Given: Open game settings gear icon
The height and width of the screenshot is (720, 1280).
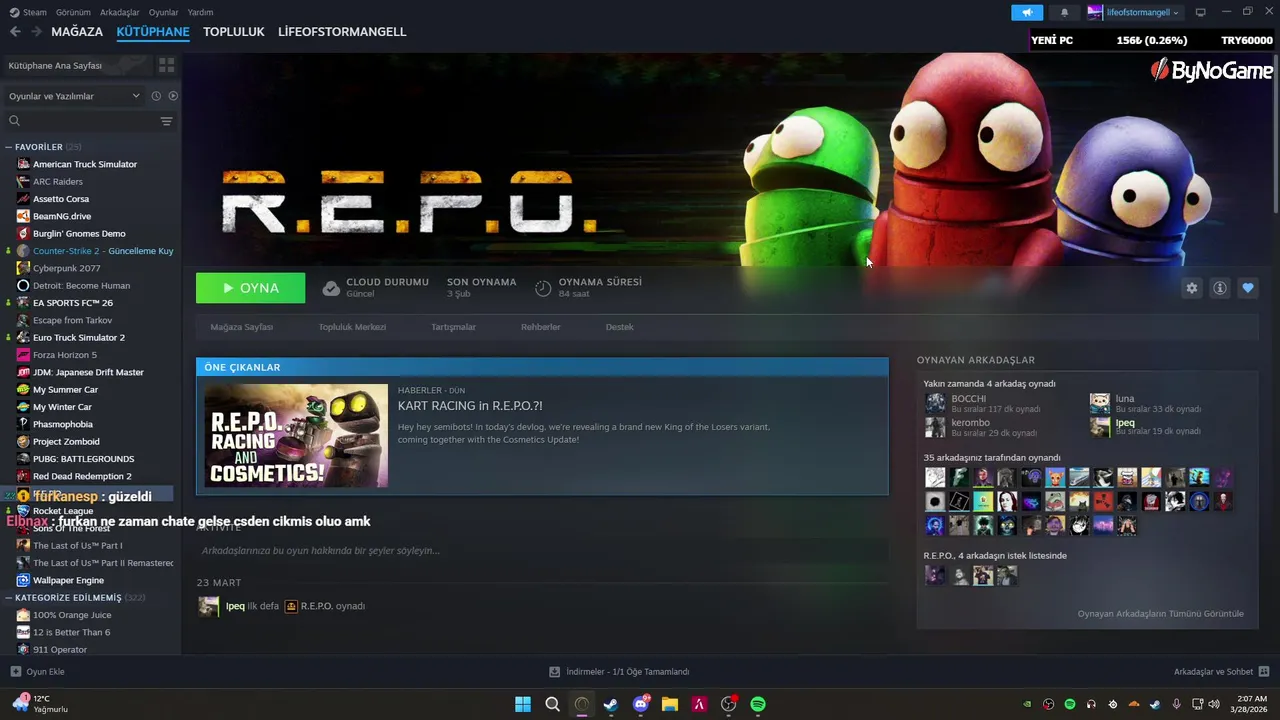Looking at the screenshot, I should coord(1192,288).
